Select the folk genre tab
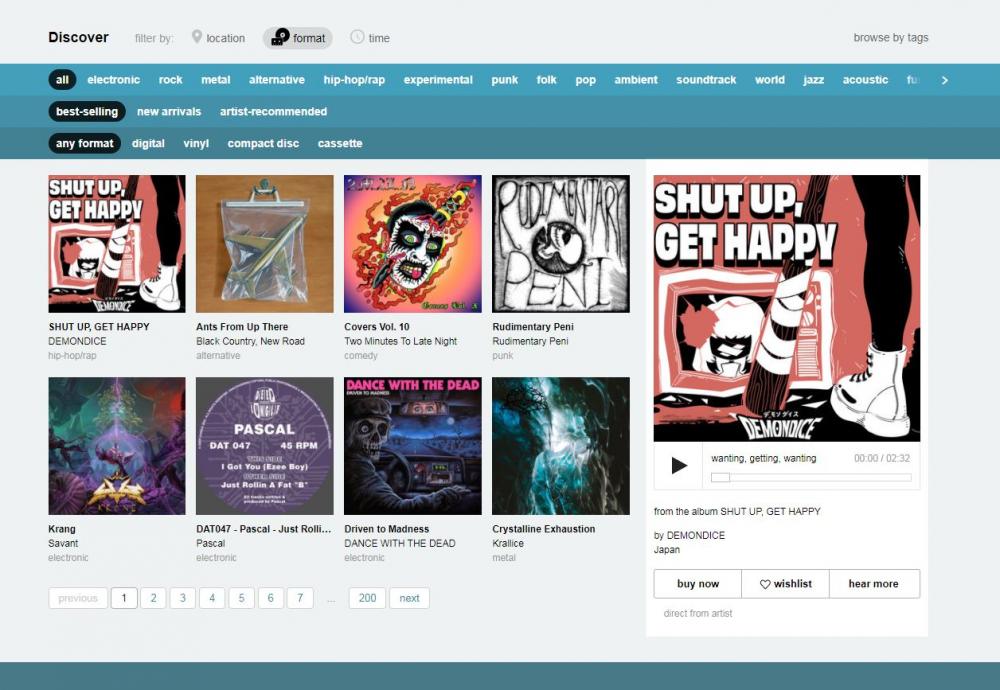This screenshot has height=690, width=1000. tap(546, 80)
